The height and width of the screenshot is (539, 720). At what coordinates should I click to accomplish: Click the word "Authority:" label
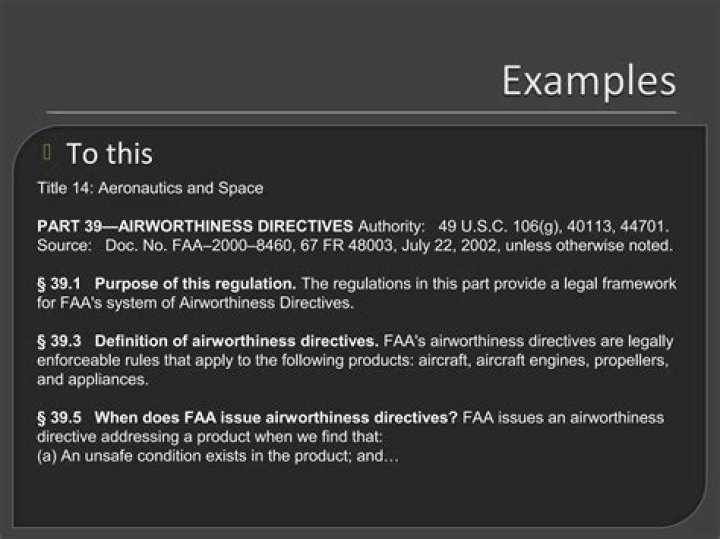pos(391,226)
